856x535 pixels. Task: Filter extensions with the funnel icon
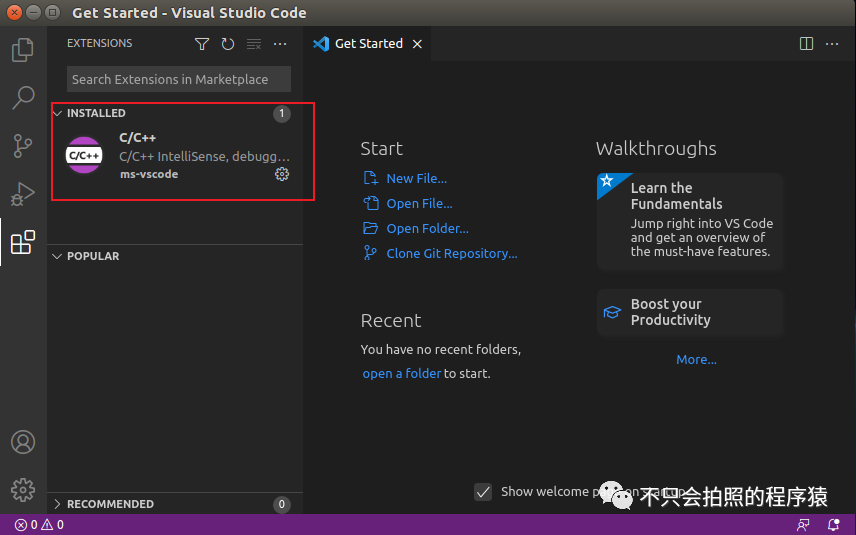[202, 44]
